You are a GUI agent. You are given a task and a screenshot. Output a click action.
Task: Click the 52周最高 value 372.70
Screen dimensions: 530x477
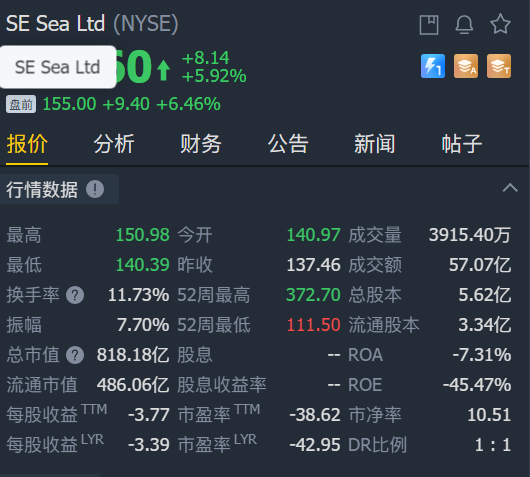tap(313, 295)
